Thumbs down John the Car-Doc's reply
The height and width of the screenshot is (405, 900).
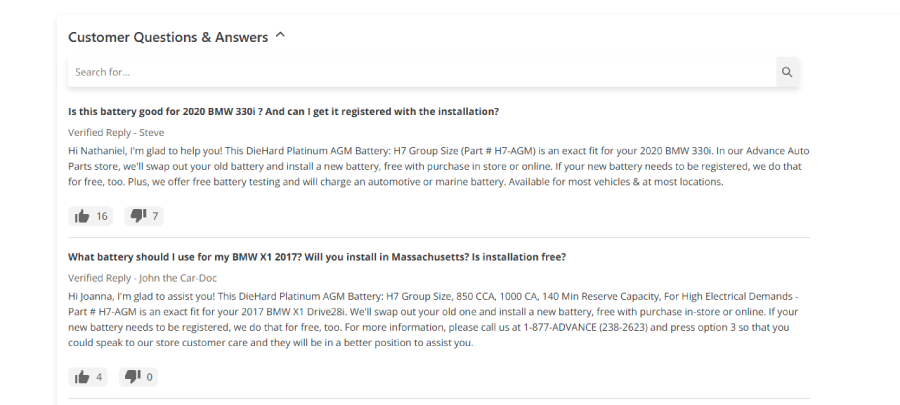click(x=133, y=377)
